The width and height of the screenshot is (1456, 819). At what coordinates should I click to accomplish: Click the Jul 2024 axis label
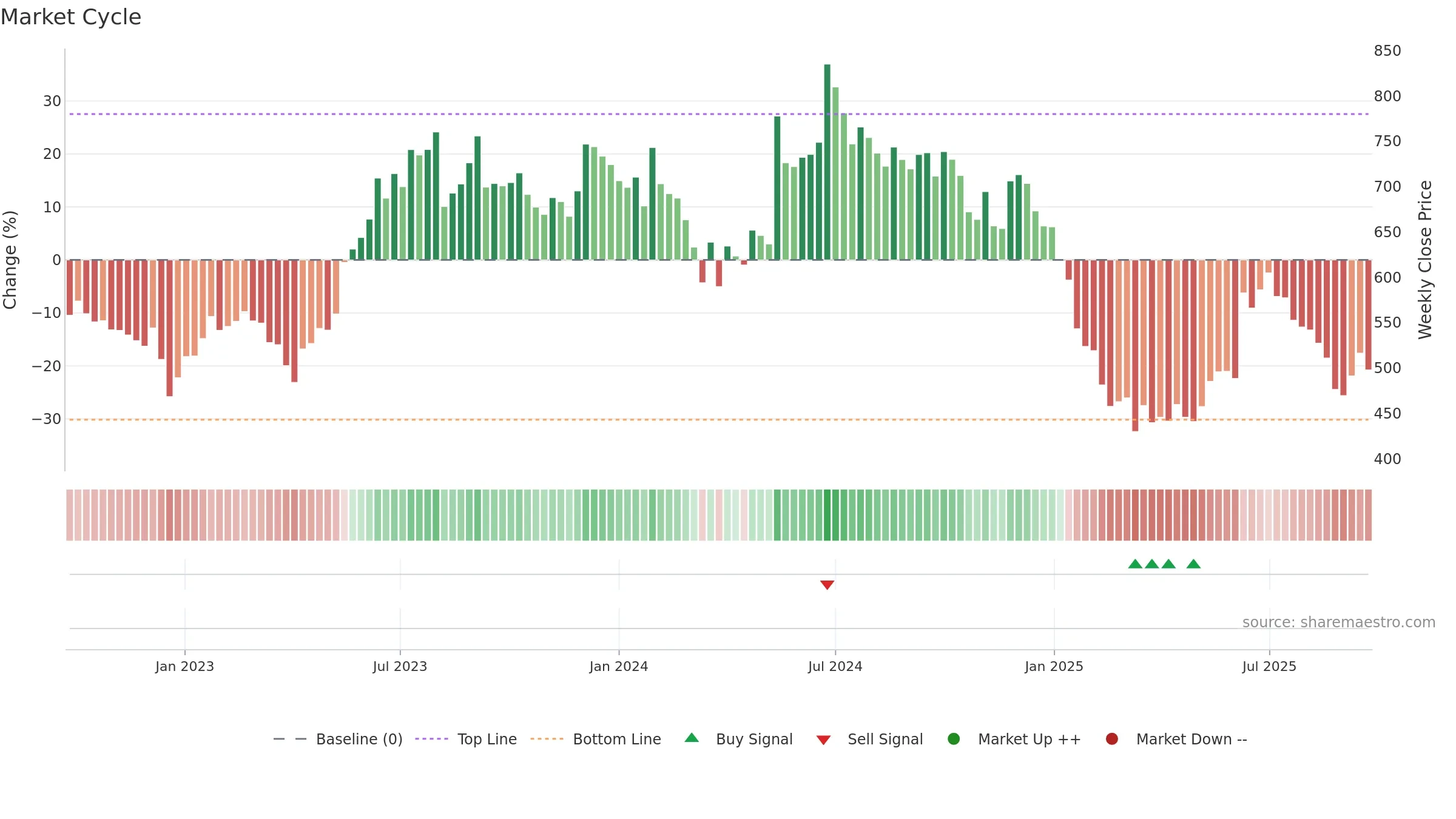pyautogui.click(x=835, y=666)
